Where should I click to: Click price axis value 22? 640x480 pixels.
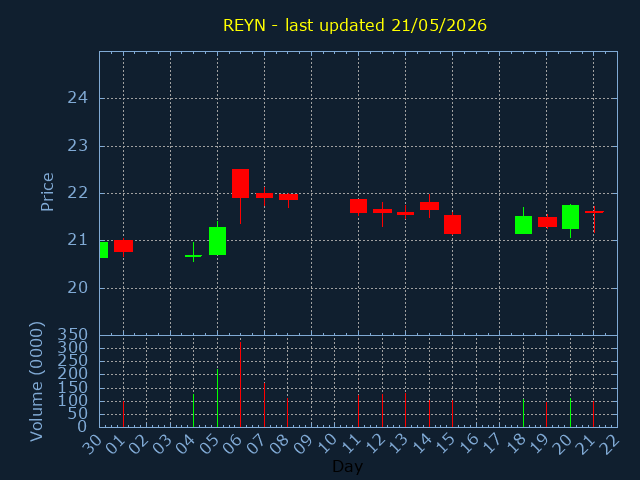[x=78, y=193]
